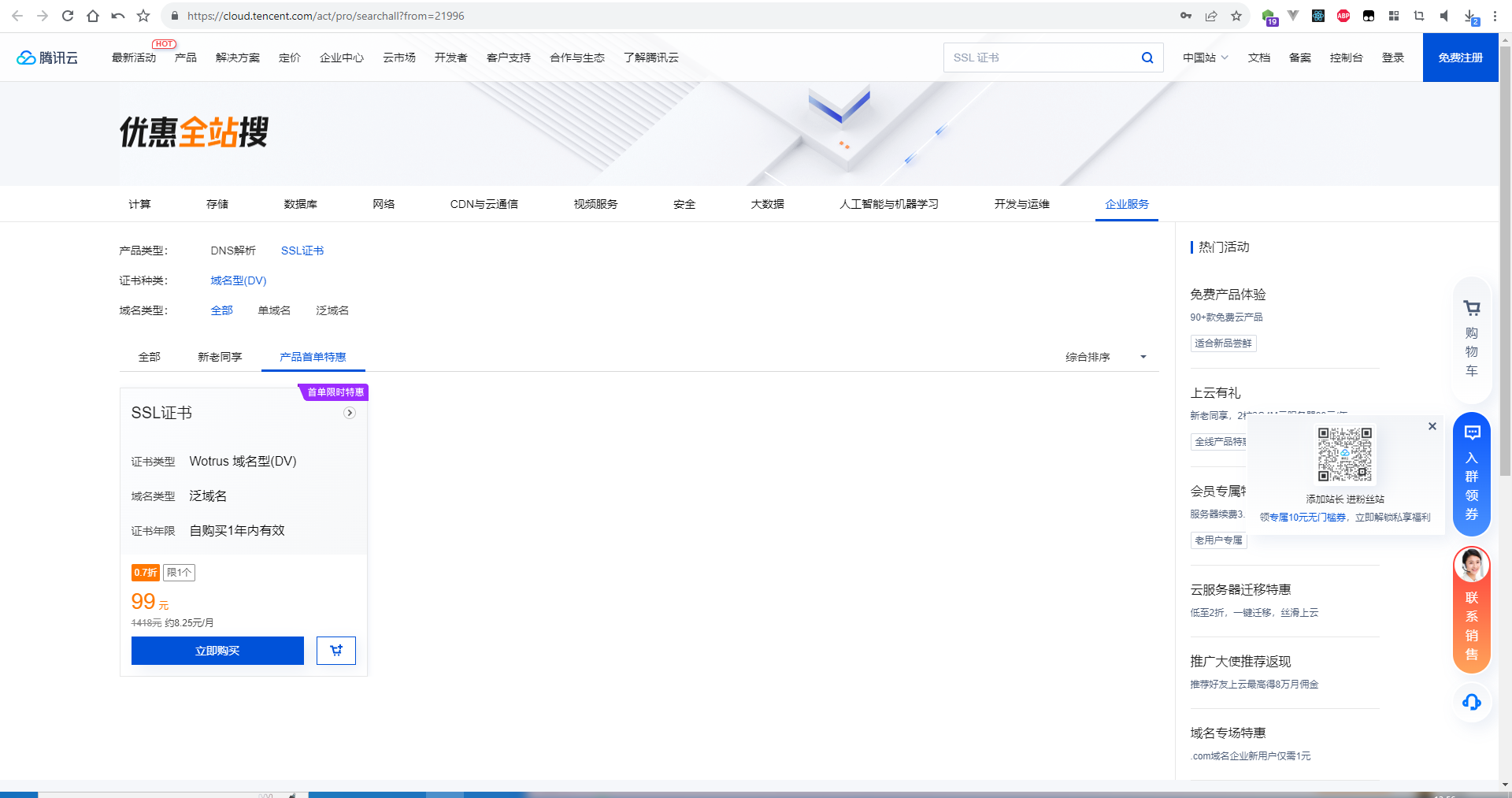Open 云服务器迁移特惠 activity
Image resolution: width=1512 pixels, height=798 pixels.
click(x=1240, y=590)
